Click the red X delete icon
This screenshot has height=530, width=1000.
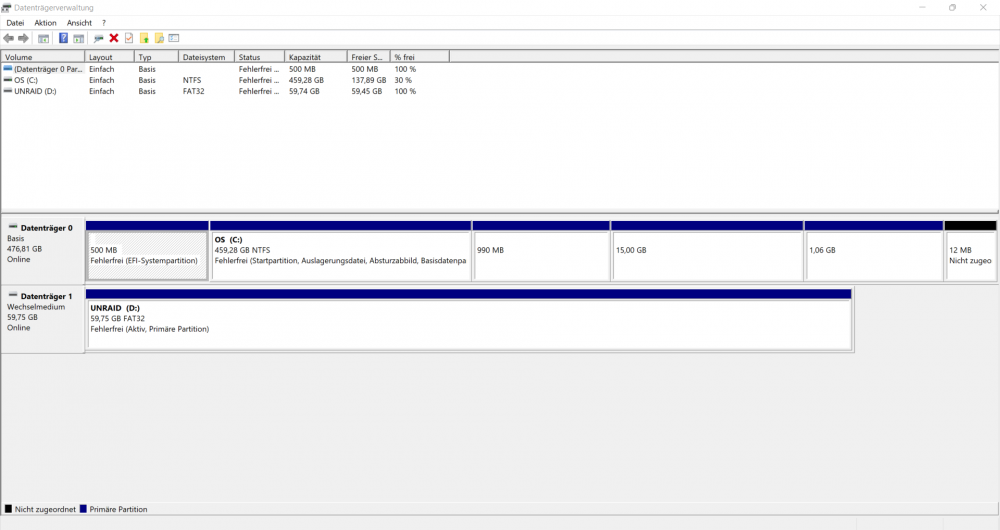pos(114,38)
